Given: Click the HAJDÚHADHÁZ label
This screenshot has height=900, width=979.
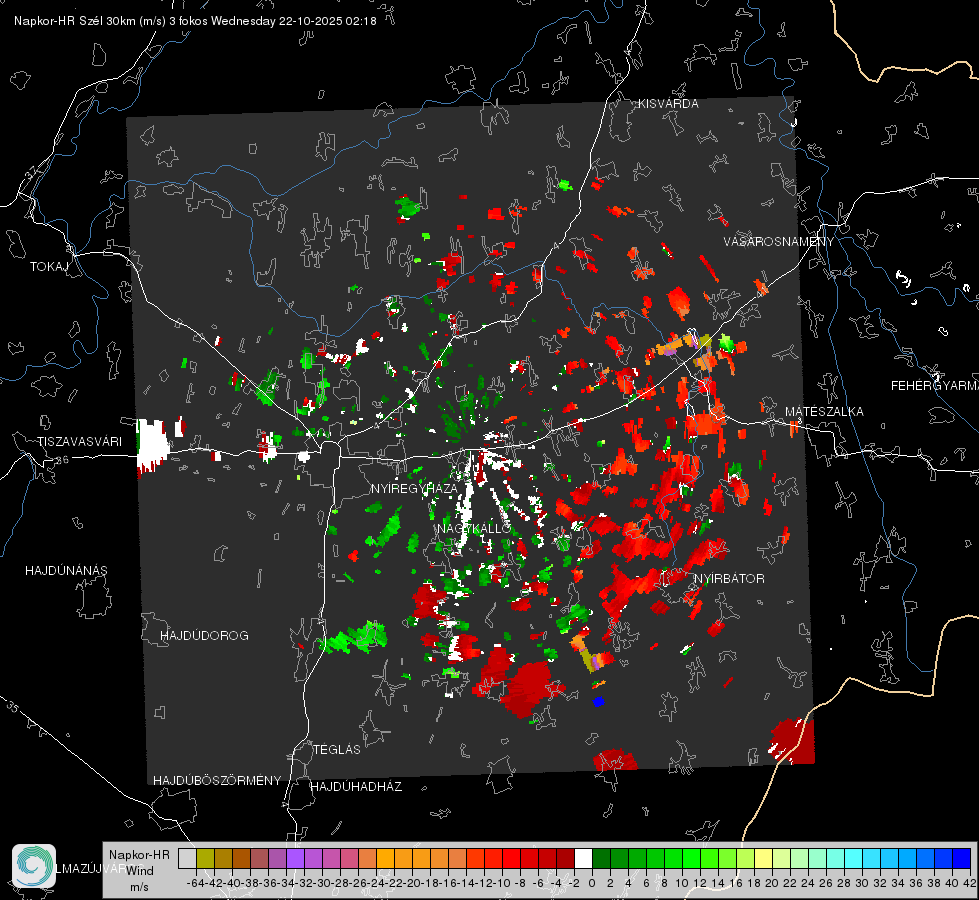Looking at the screenshot, I should (356, 786).
